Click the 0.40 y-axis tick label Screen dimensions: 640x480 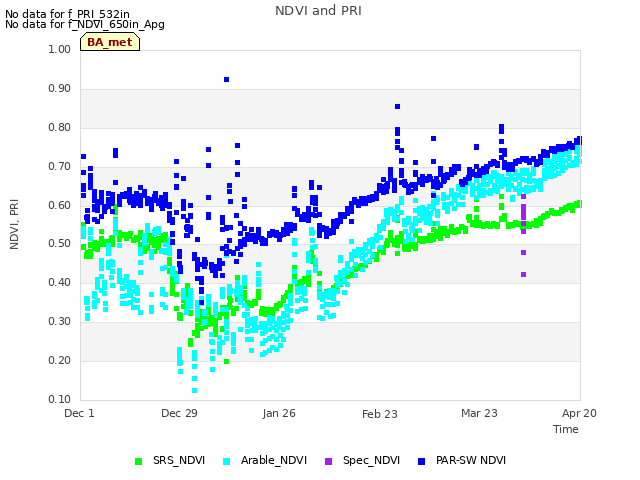pos(60,282)
